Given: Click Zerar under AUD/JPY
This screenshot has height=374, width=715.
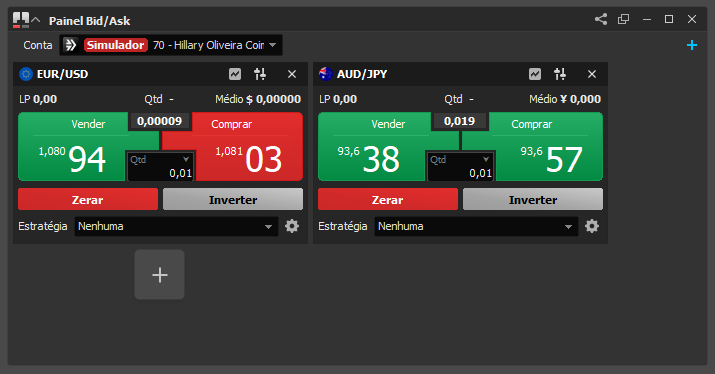Looking at the screenshot, I should pyautogui.click(x=388, y=199).
